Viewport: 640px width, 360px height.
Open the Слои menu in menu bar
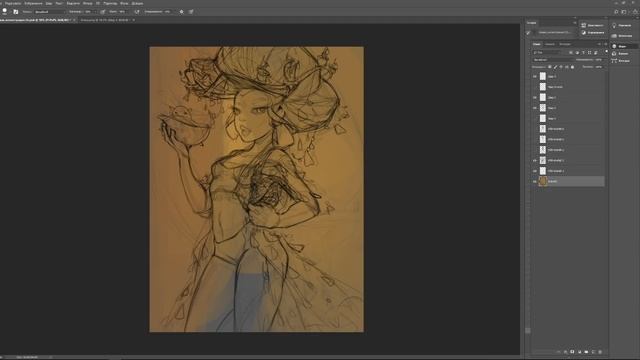pos(49,3)
